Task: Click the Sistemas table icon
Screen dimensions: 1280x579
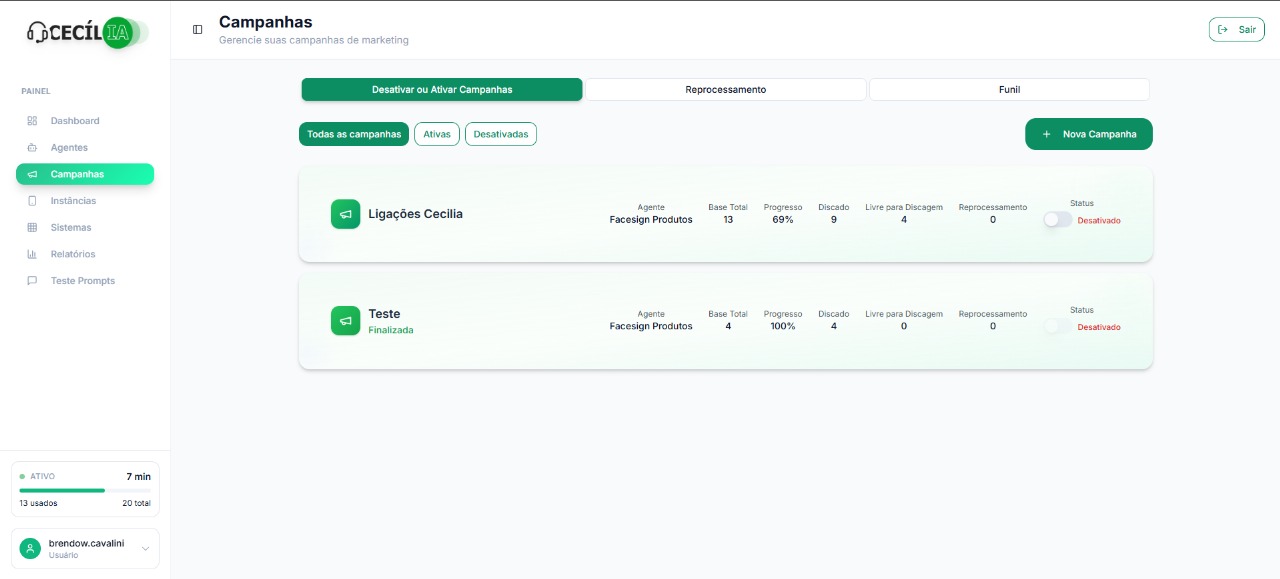Action: [32, 228]
